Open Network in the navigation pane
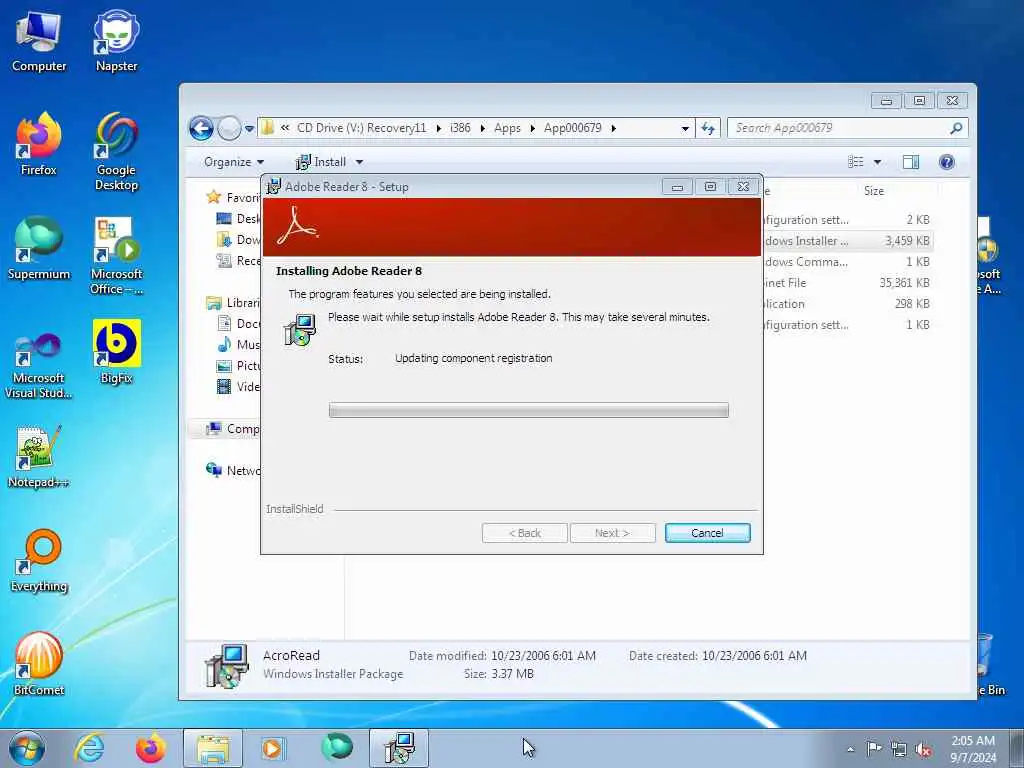This screenshot has height=768, width=1024. click(x=233, y=471)
